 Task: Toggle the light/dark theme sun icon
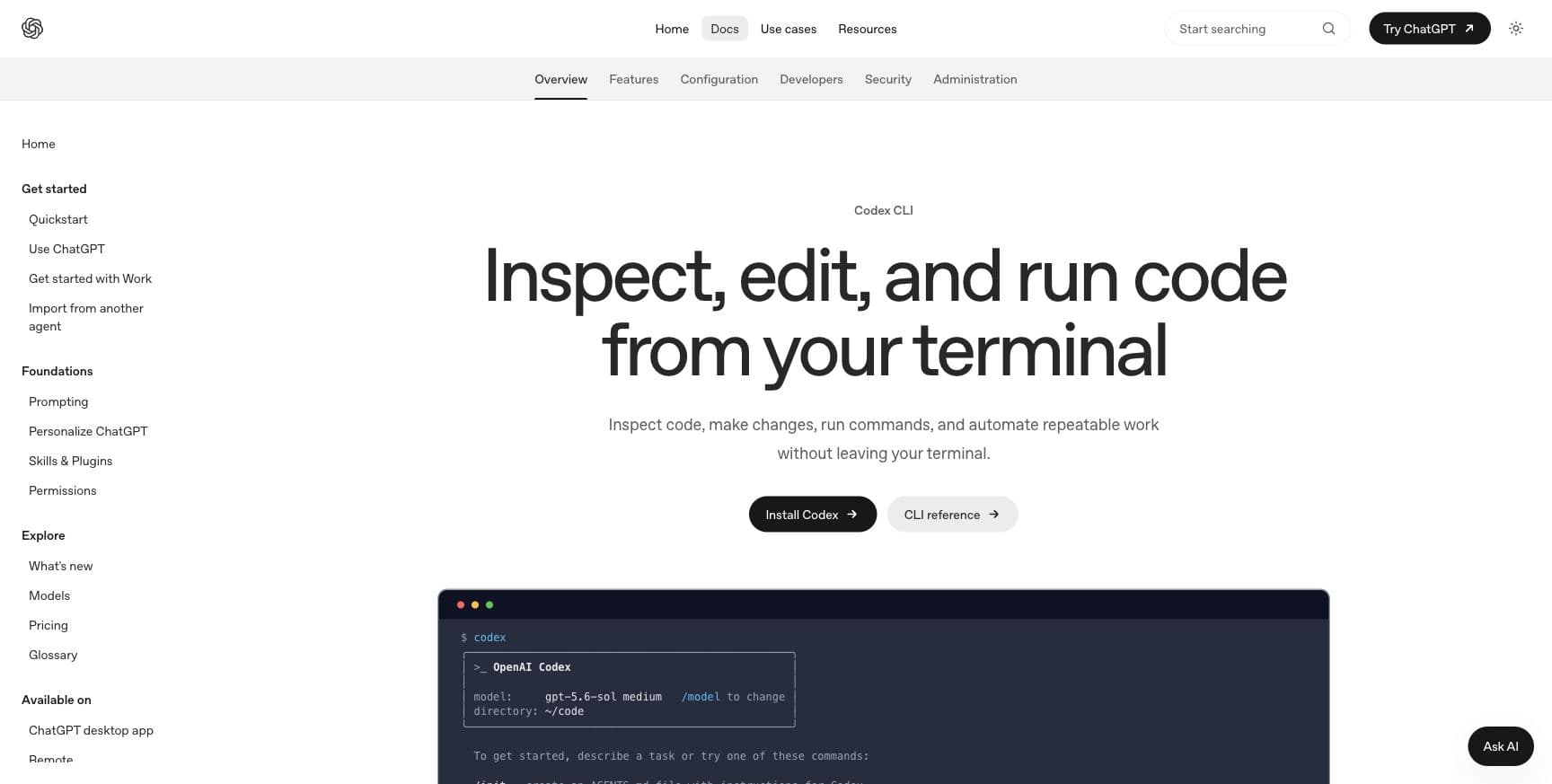(x=1516, y=29)
